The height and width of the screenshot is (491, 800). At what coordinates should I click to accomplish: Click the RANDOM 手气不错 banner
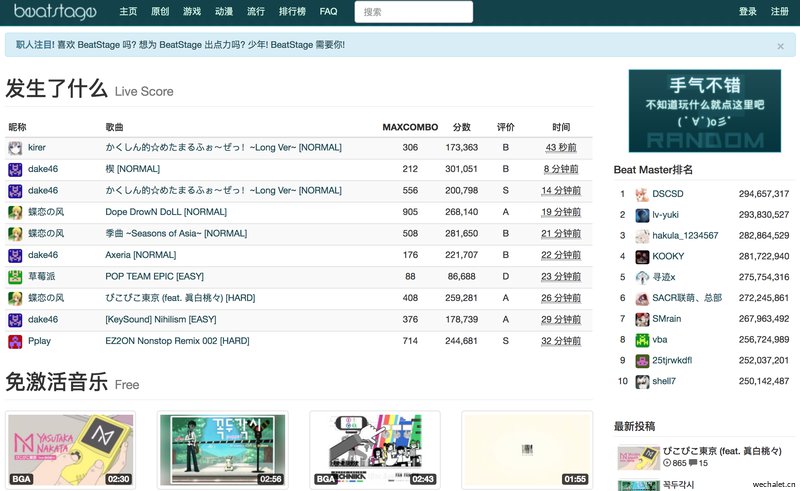point(705,111)
